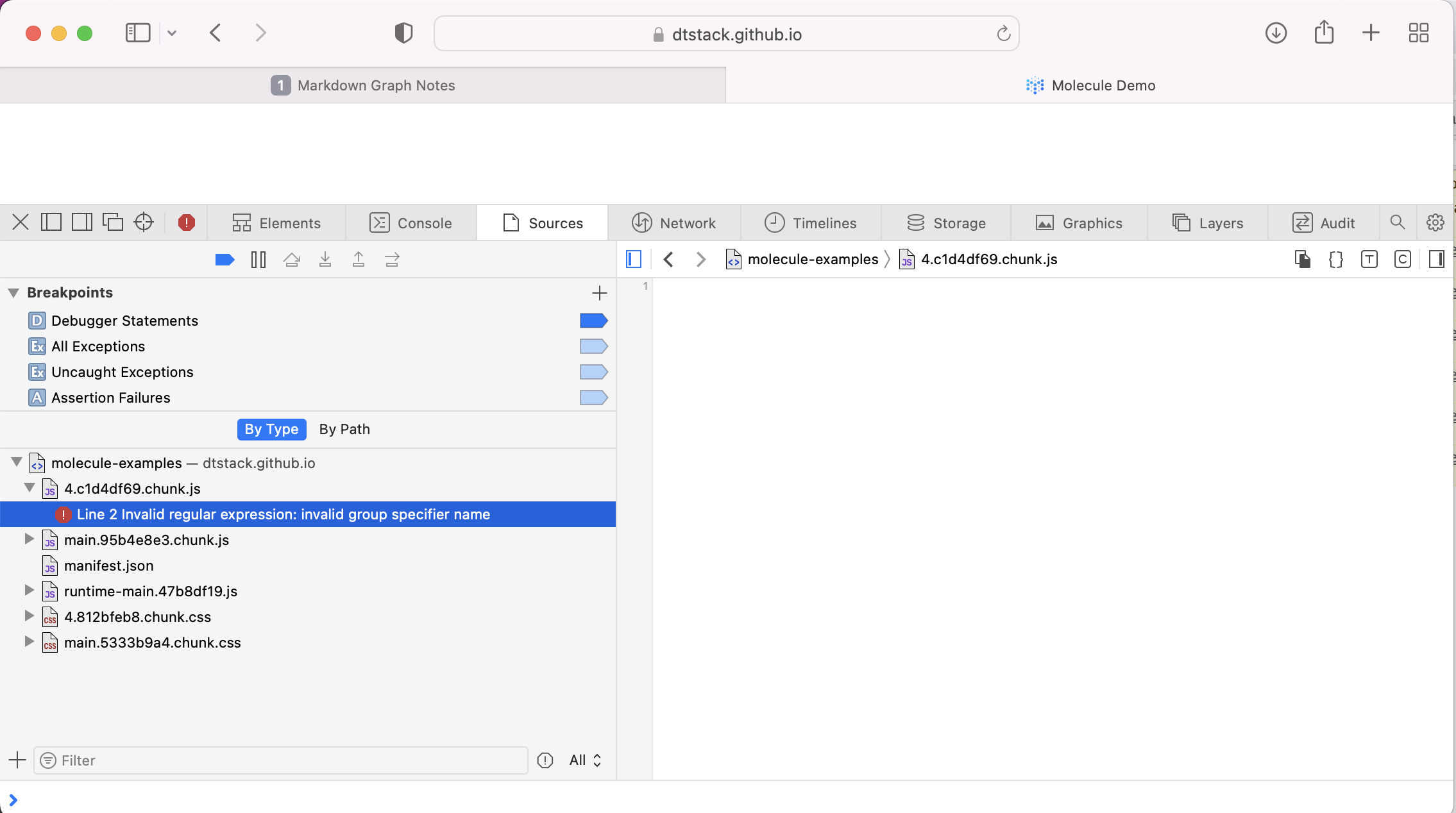Image resolution: width=1456 pixels, height=813 pixels.
Task: Toggle the Assertion Failures breakpoint
Action: [x=593, y=397]
